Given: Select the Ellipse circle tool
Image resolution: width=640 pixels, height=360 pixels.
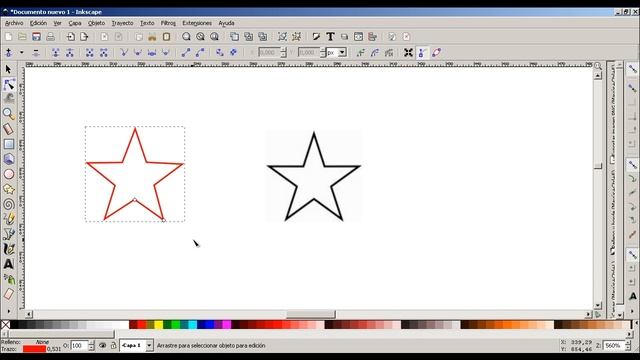Looking at the screenshot, I should click(9, 174).
